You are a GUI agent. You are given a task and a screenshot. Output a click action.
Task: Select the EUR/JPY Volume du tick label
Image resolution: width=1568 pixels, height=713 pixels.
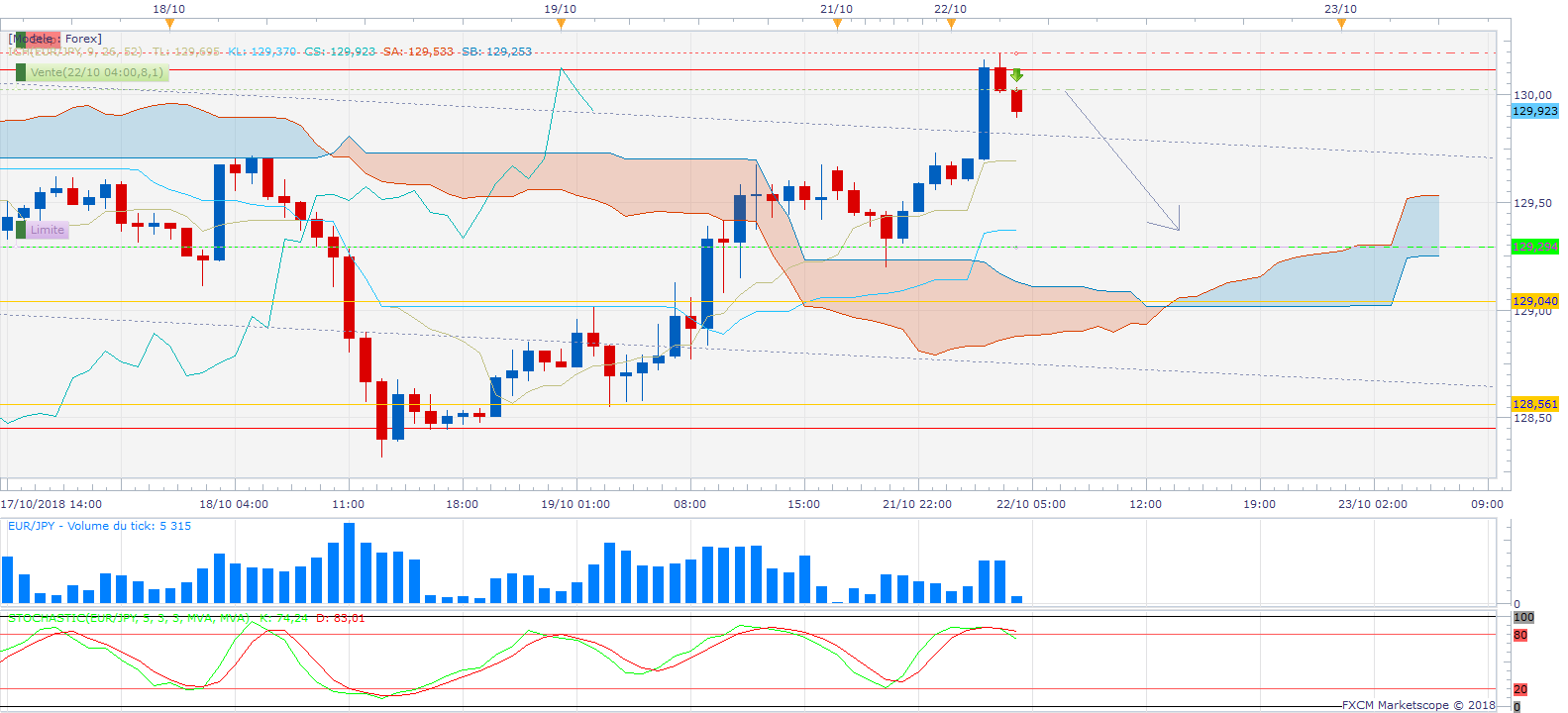tap(99, 526)
